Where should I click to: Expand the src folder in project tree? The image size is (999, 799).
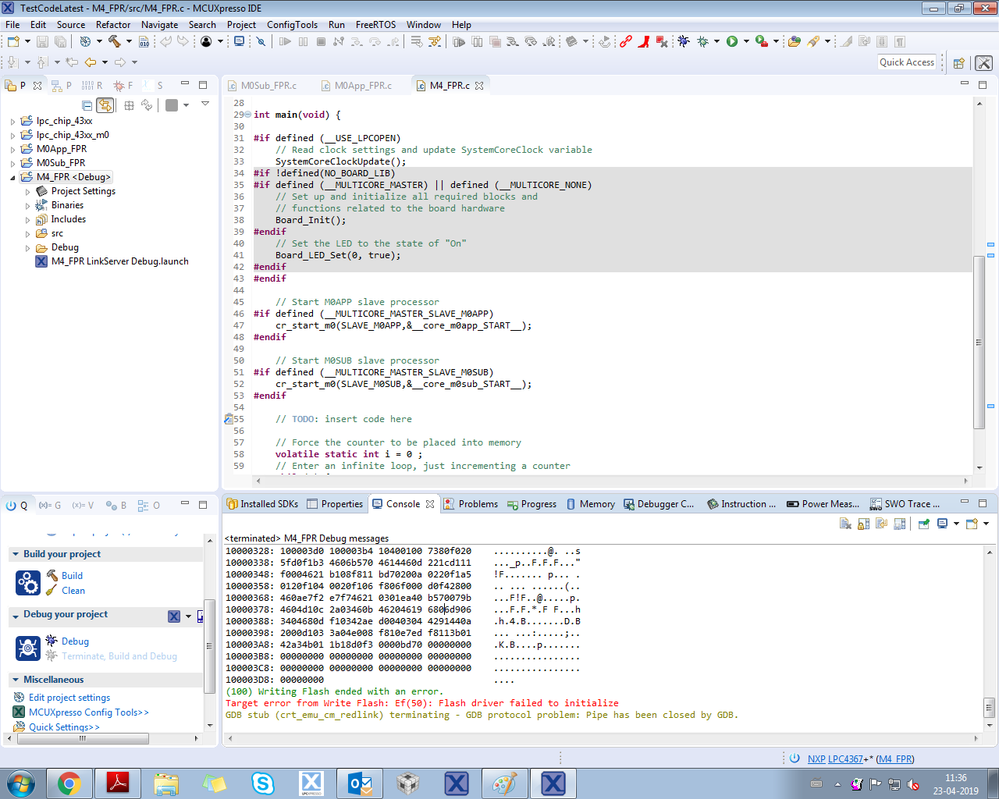(x=28, y=233)
